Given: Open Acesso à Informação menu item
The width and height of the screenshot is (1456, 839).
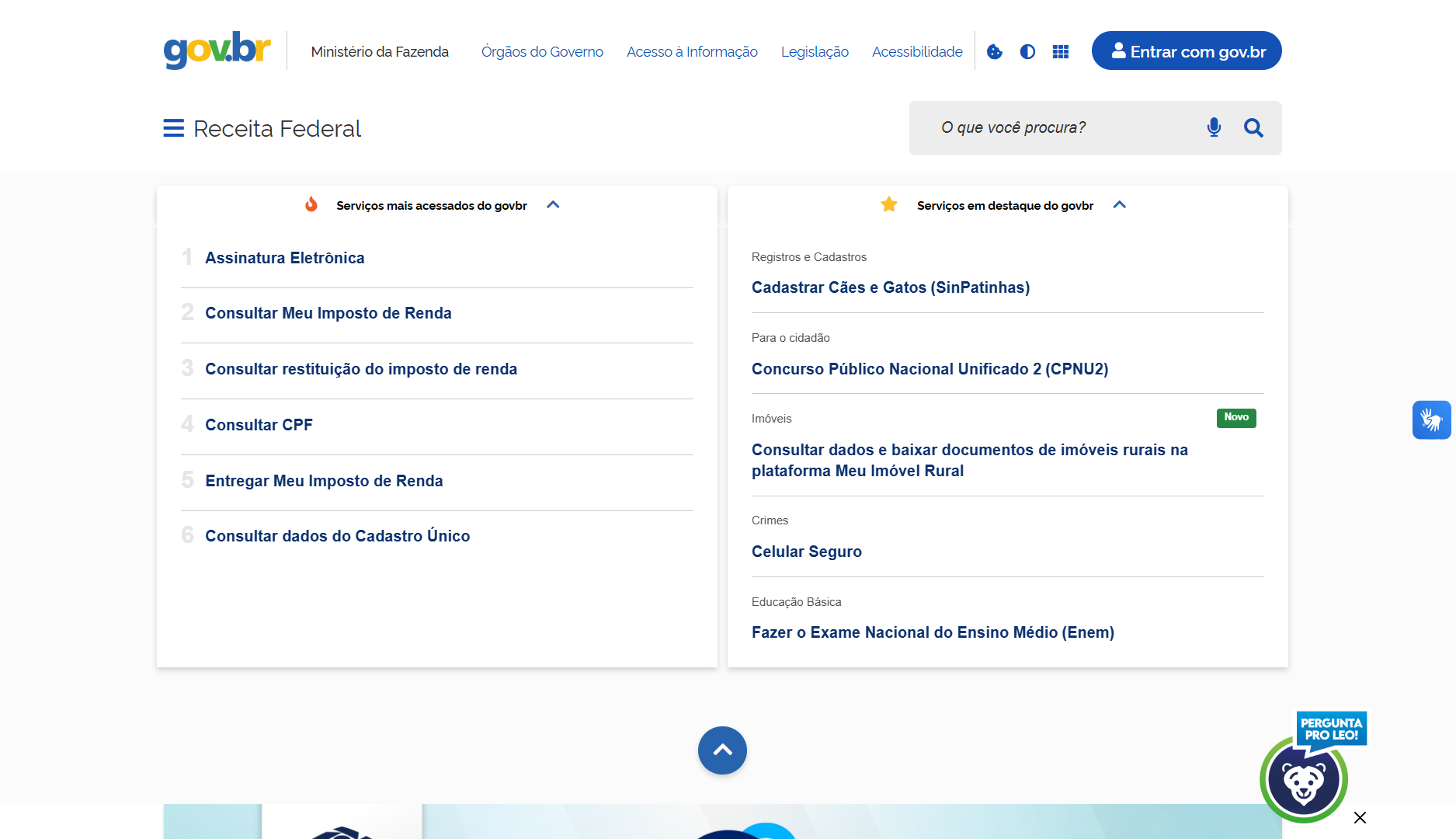Looking at the screenshot, I should [x=692, y=52].
